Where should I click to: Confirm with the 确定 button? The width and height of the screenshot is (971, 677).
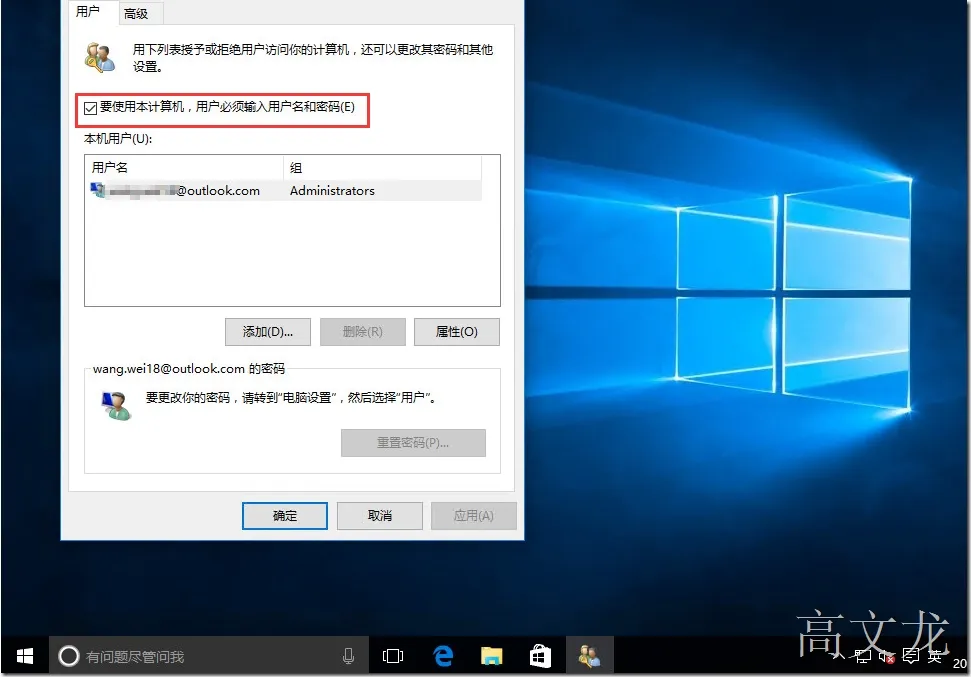pos(285,516)
